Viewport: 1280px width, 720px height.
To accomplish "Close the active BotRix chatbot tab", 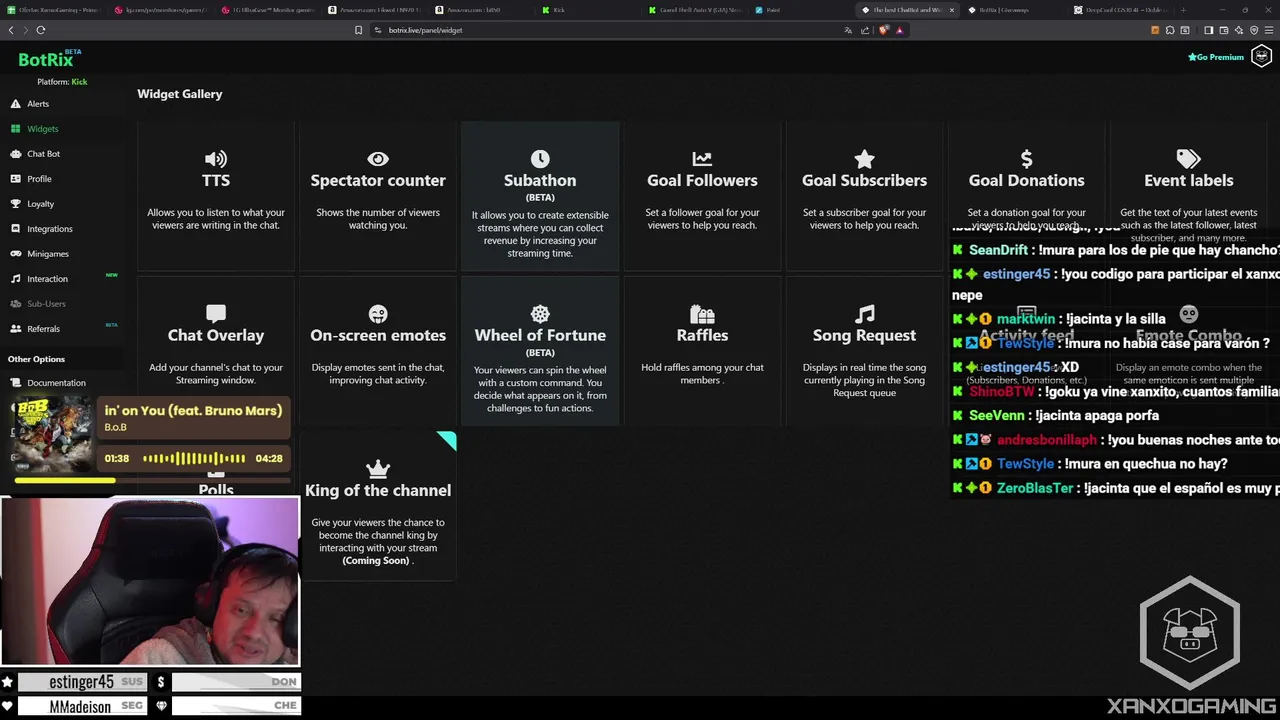I will coord(952,10).
